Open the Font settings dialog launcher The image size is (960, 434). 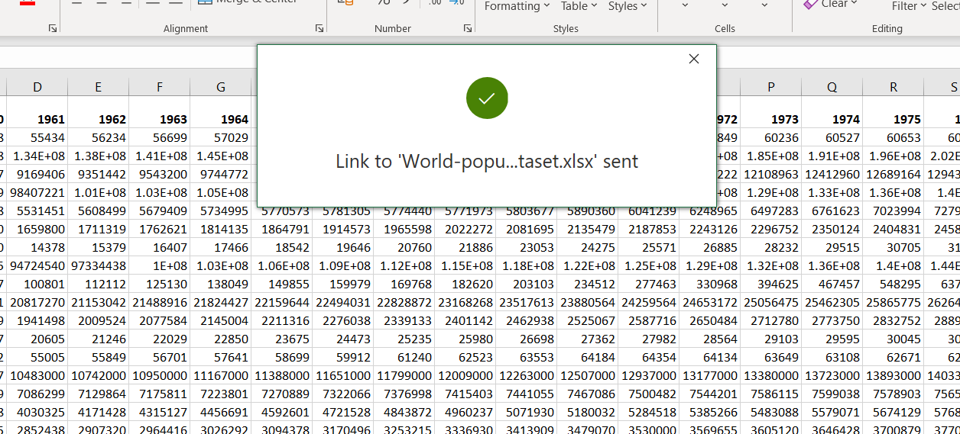coord(53,28)
